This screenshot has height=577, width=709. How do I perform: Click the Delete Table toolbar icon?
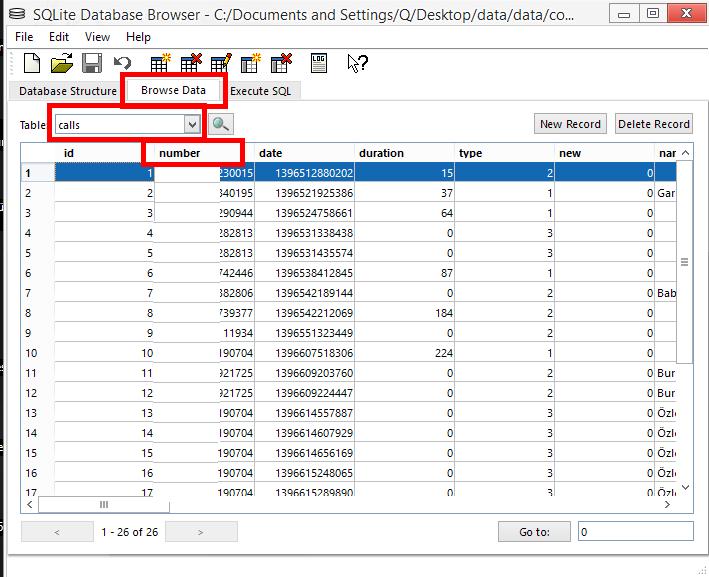coord(190,64)
